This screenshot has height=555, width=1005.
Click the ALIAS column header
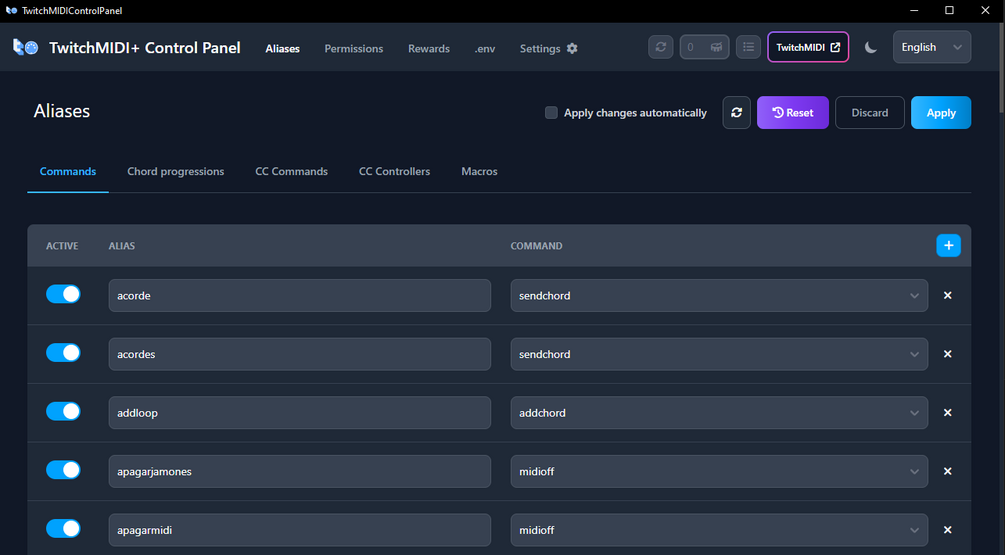pos(122,246)
